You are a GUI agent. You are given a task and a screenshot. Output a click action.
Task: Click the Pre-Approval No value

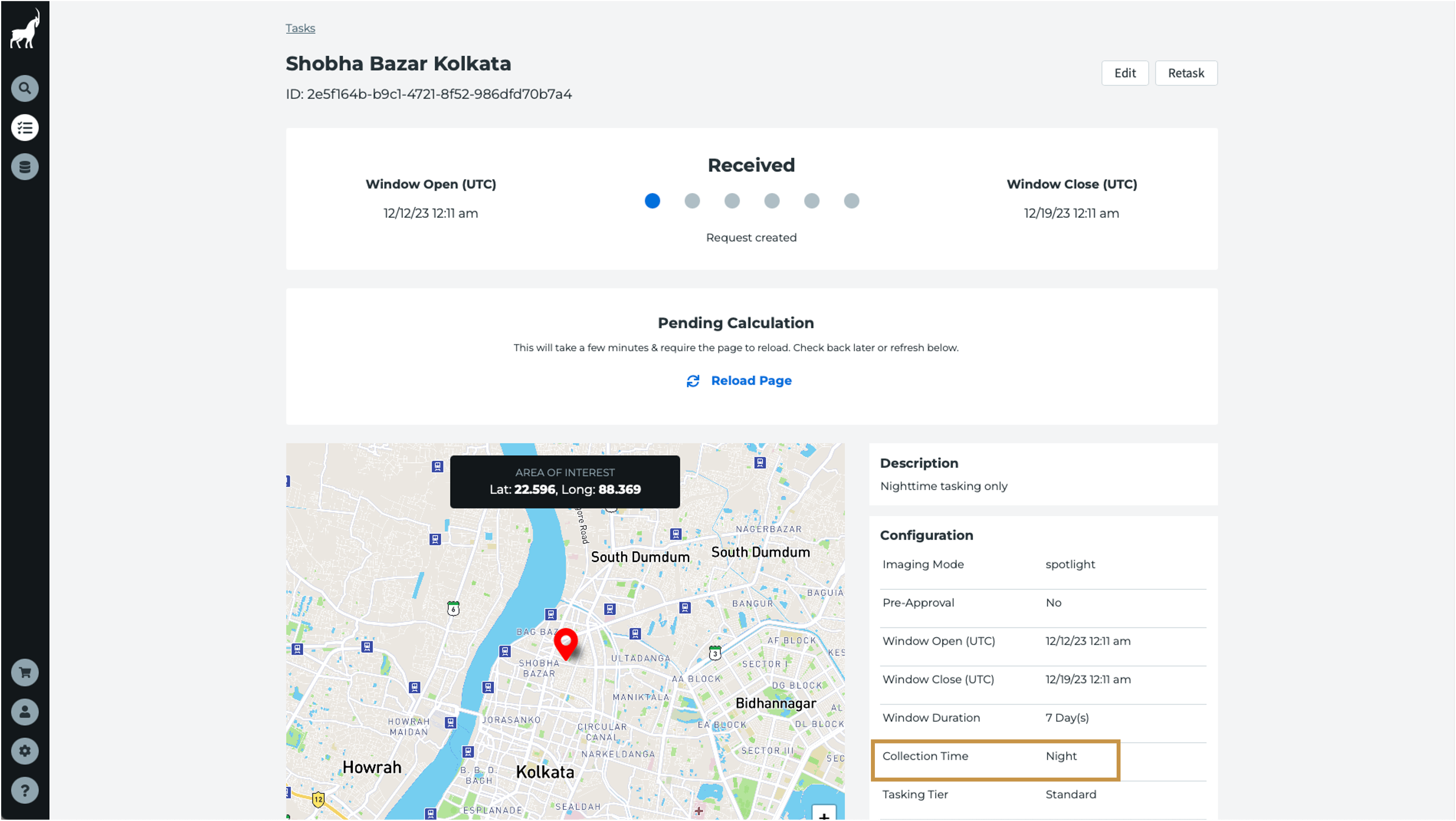[1054, 603]
